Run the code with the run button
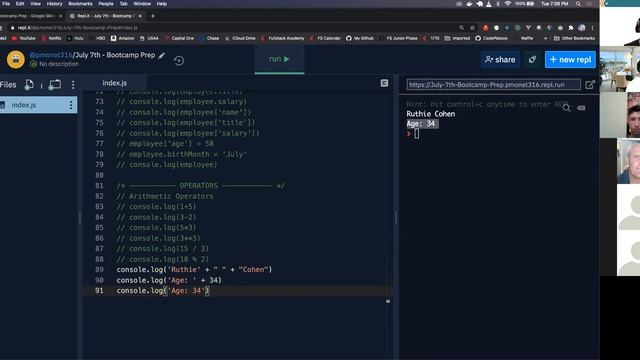640x360 pixels. click(279, 59)
